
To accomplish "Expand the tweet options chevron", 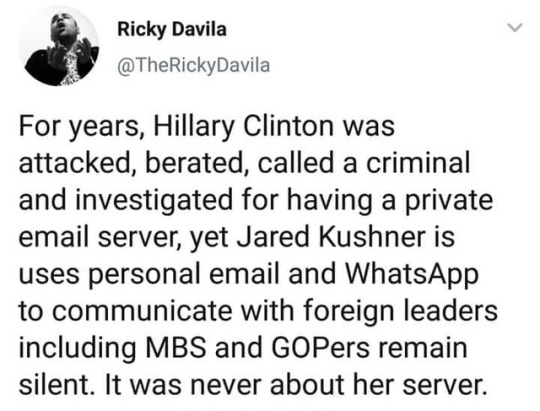I will pyautogui.click(x=516, y=27).
